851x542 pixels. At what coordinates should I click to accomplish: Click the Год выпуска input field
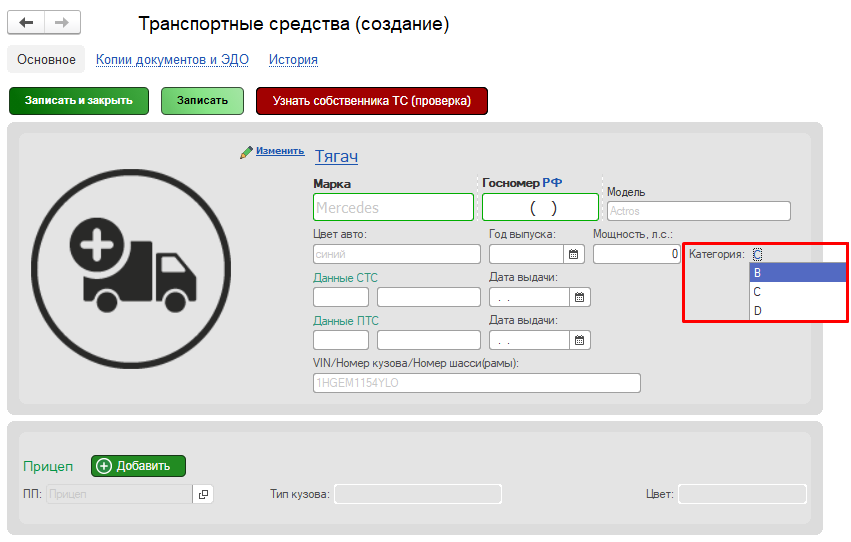click(526, 254)
